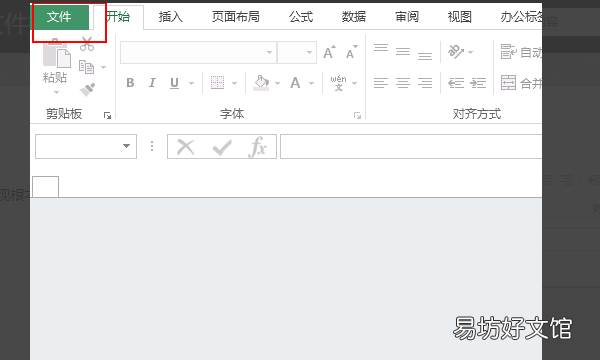
Task: Click the font name combo box
Action: (x=198, y=52)
